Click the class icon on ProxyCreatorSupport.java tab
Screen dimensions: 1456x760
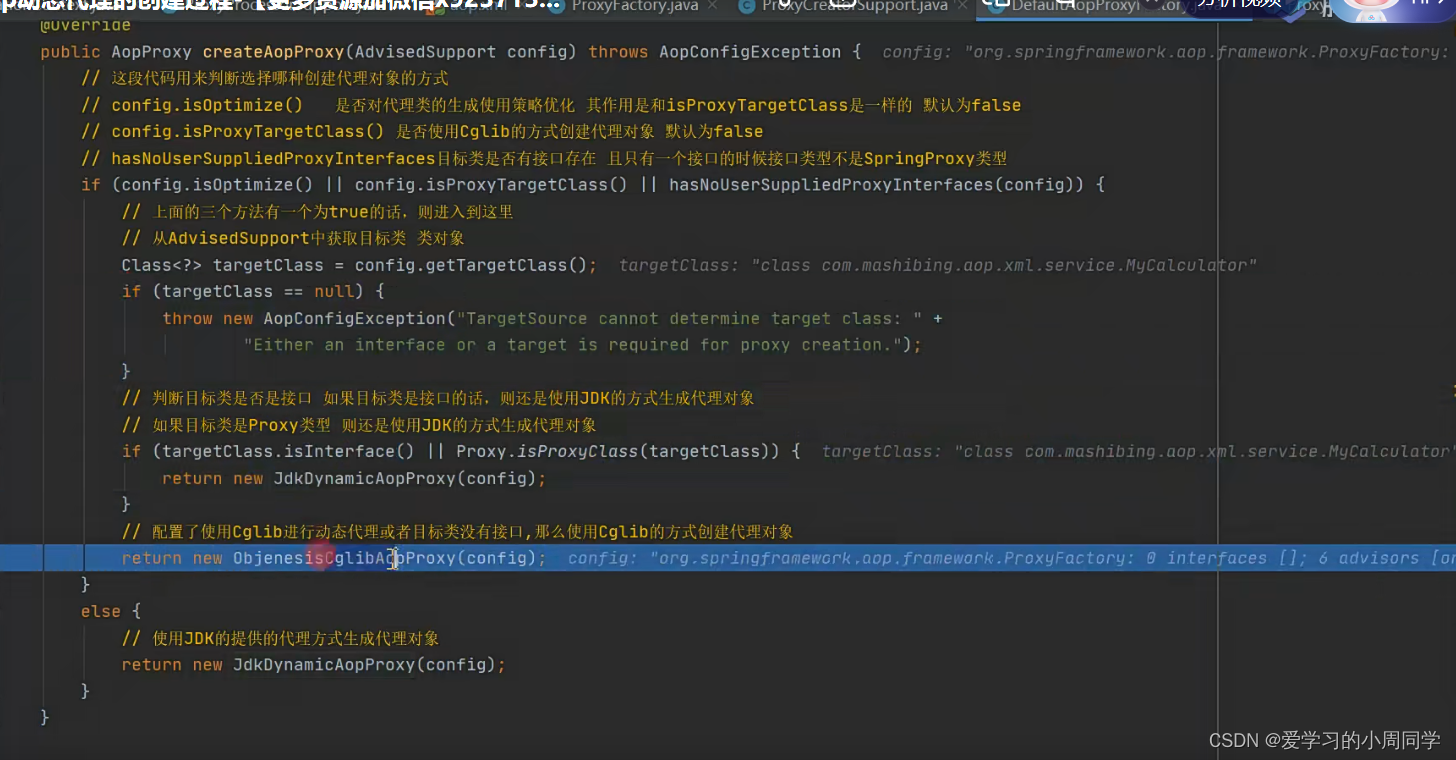click(746, 7)
